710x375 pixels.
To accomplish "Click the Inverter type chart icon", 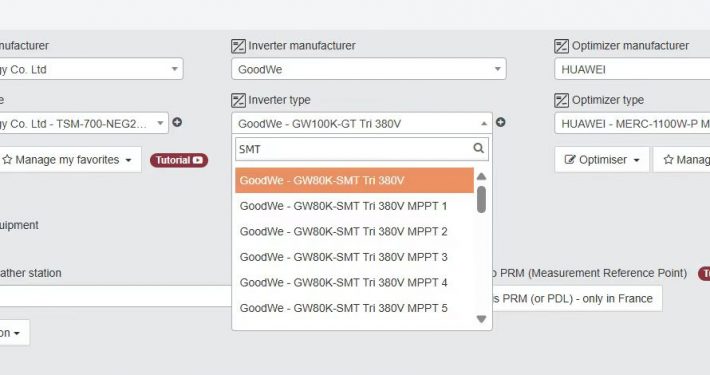I will tap(238, 100).
